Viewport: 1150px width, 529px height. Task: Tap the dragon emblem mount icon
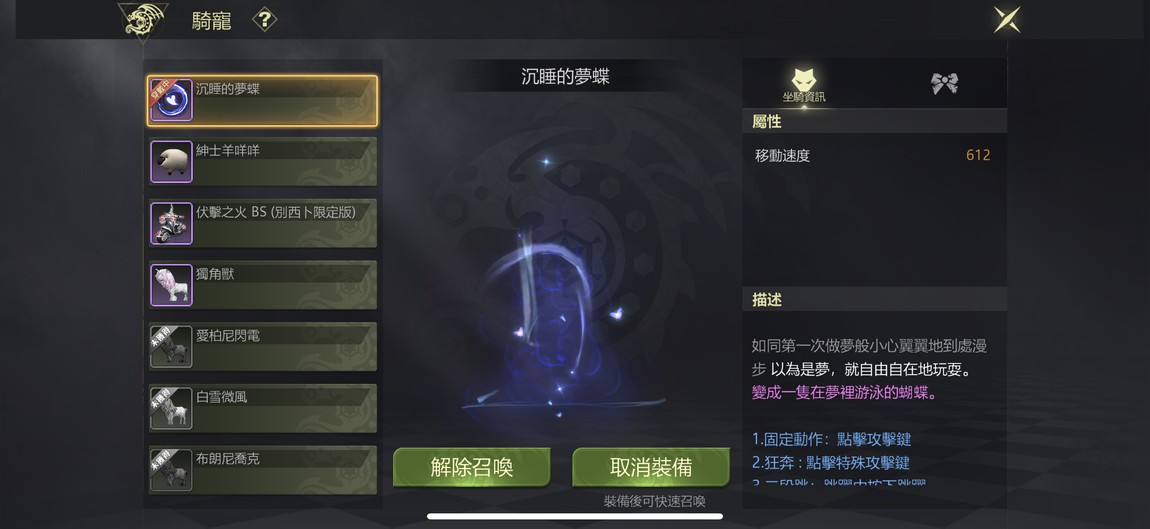point(142,22)
